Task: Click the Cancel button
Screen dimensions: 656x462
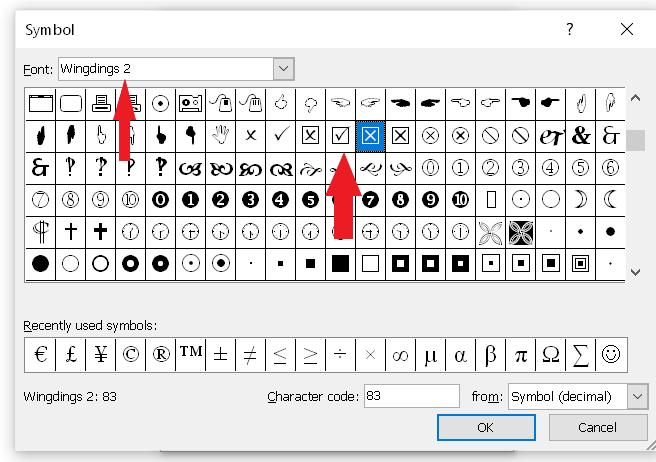Action: (597, 427)
